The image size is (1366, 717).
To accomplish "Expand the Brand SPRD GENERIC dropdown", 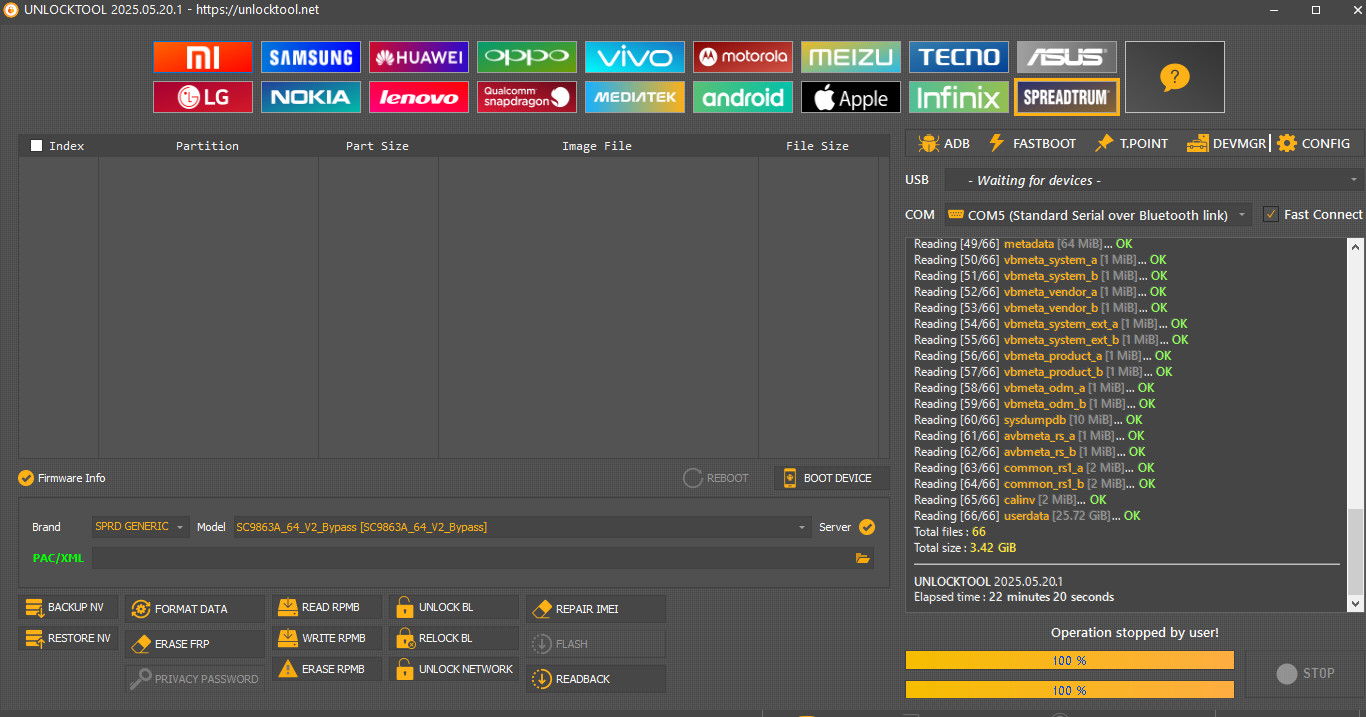I will pos(140,527).
